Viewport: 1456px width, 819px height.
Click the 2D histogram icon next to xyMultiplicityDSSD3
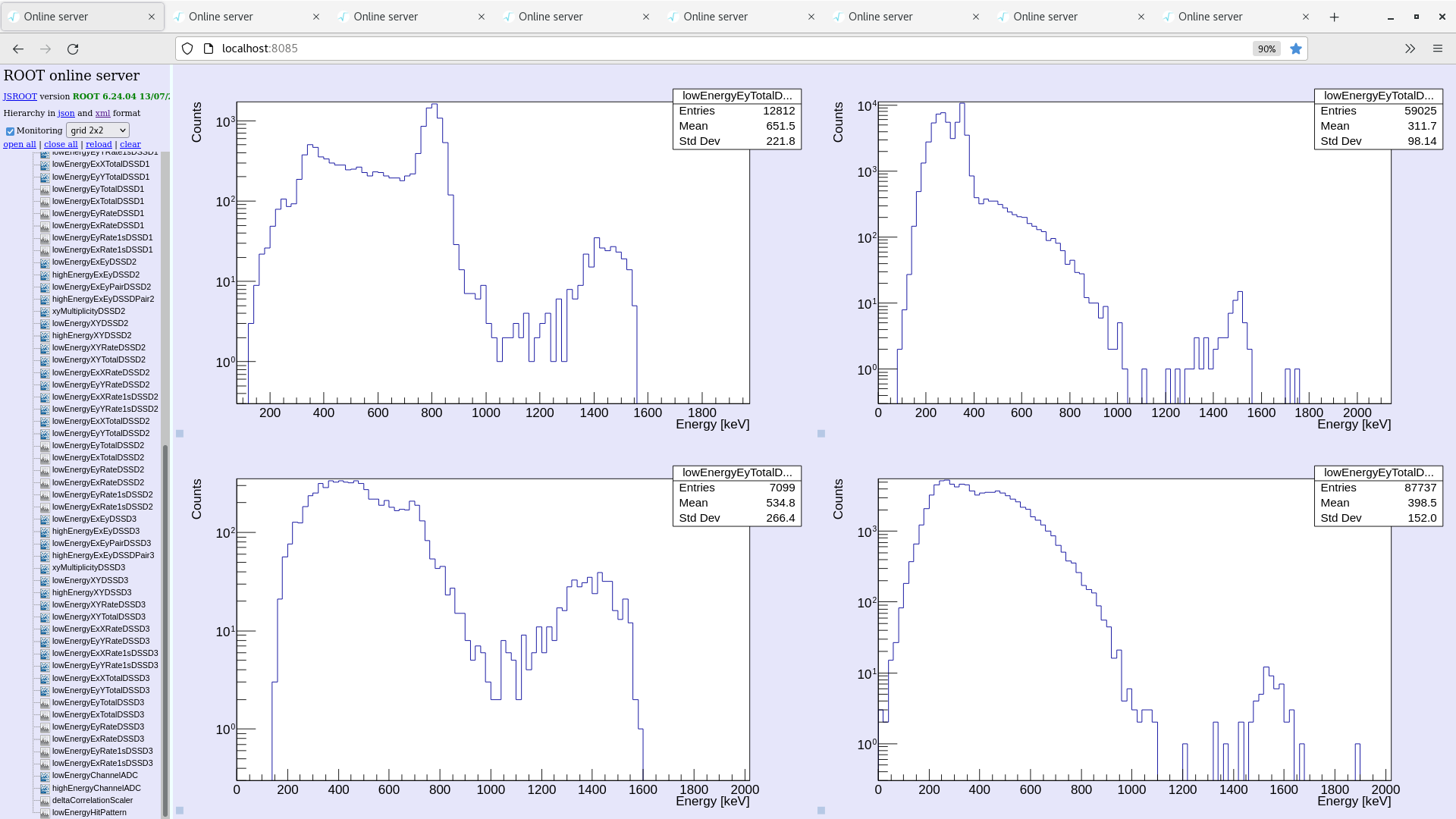coord(44,567)
